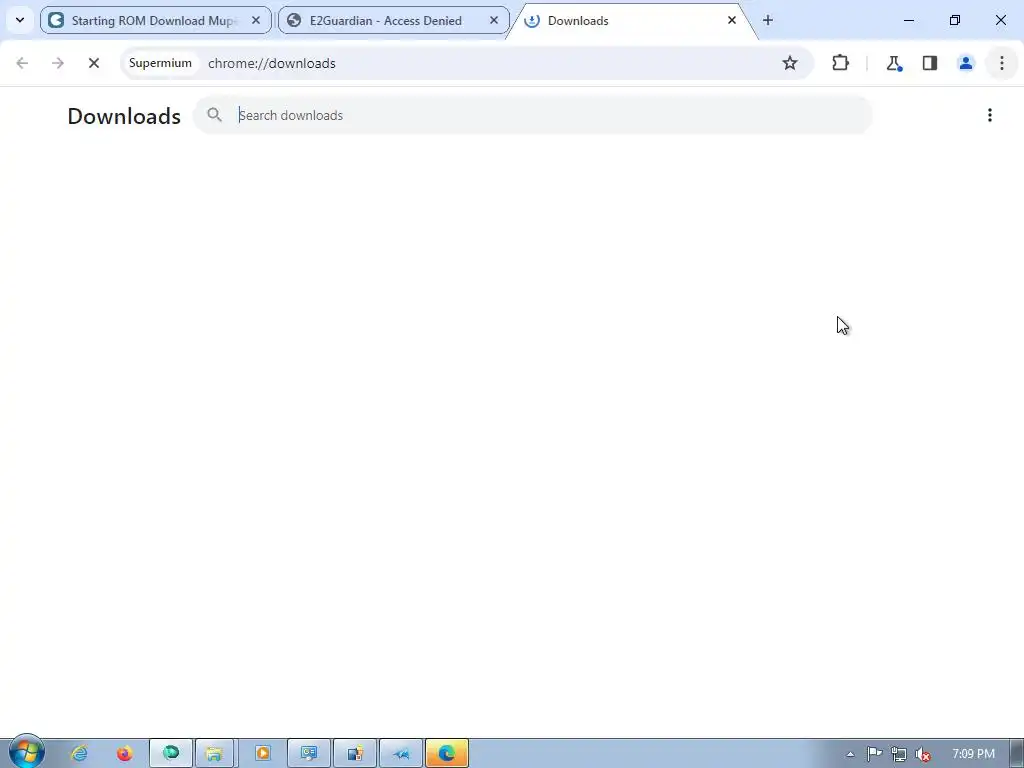Screen dimensions: 1024x768
Task: Open Supermium three-dot main menu
Action: click(1002, 63)
